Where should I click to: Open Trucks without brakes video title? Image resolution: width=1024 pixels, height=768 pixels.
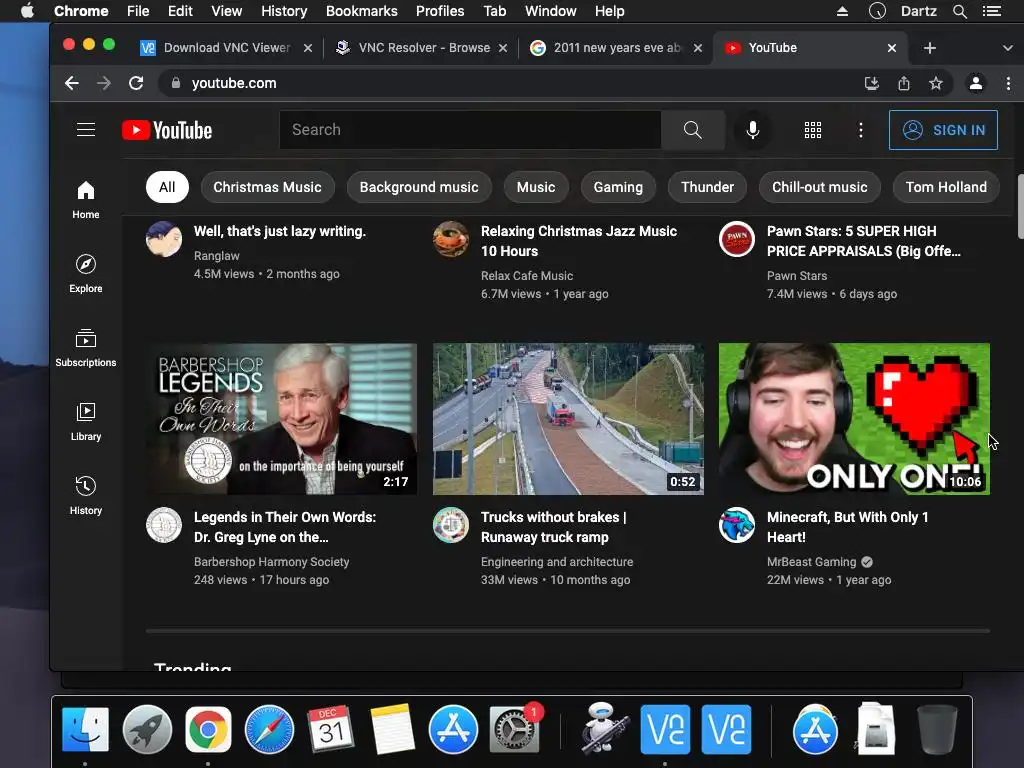pyautogui.click(x=553, y=527)
